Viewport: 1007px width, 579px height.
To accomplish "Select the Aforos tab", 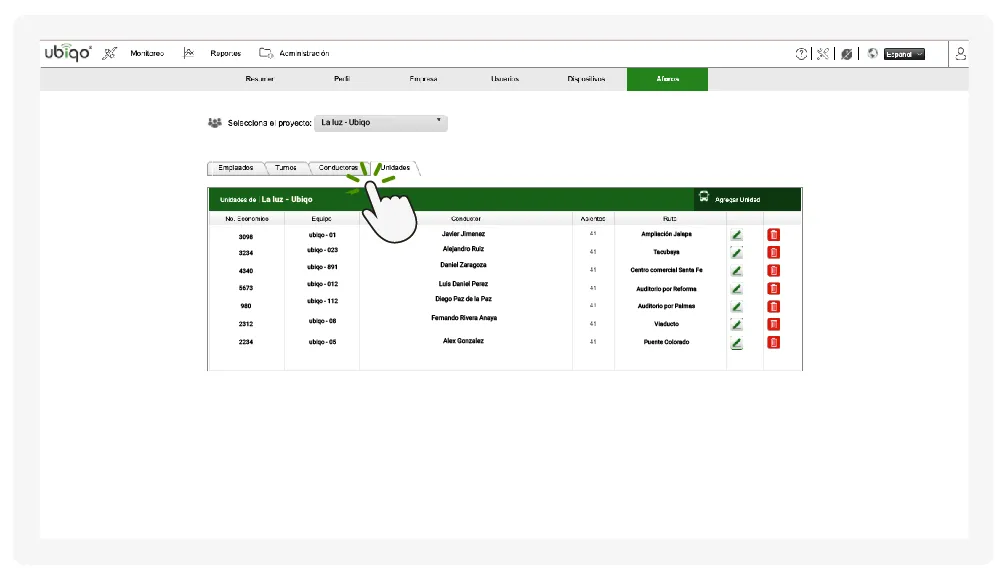I will pos(667,79).
